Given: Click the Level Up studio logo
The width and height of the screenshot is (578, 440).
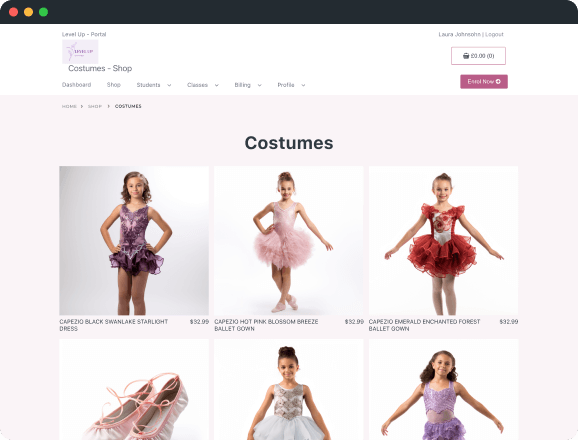Looking at the screenshot, I should pyautogui.click(x=80, y=52).
